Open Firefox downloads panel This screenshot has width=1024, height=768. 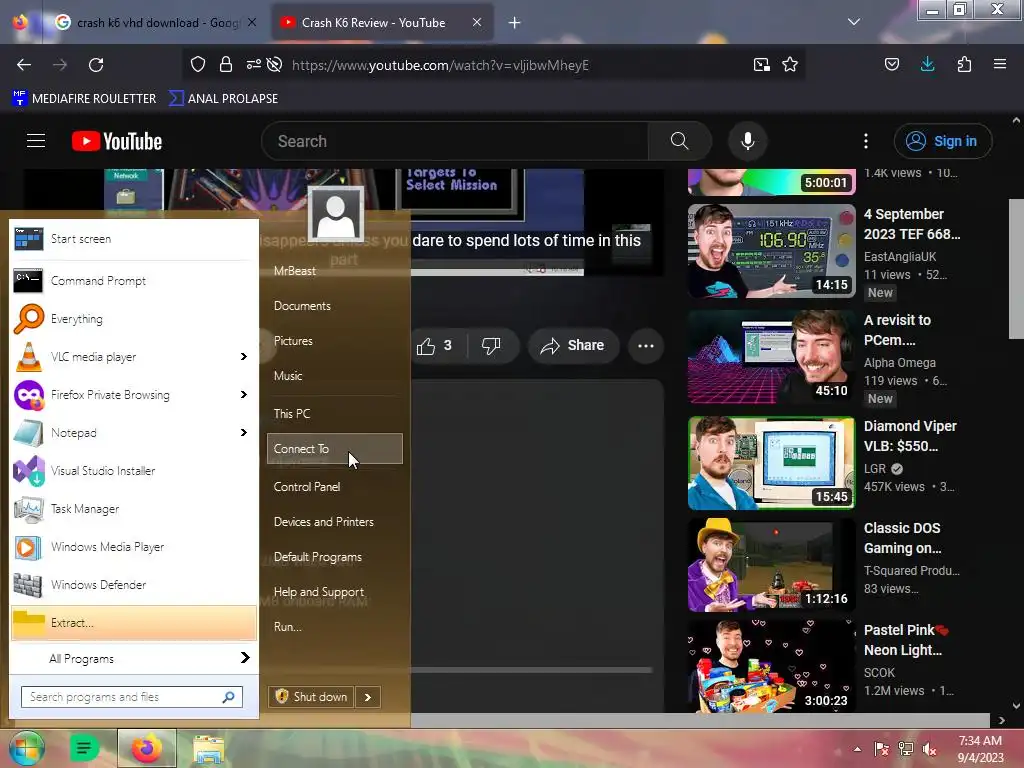pyautogui.click(x=927, y=64)
